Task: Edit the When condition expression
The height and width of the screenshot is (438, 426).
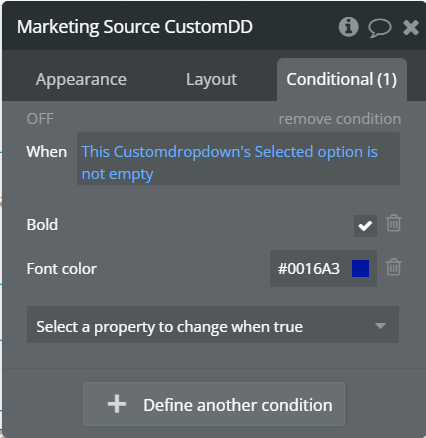Action: (238, 159)
